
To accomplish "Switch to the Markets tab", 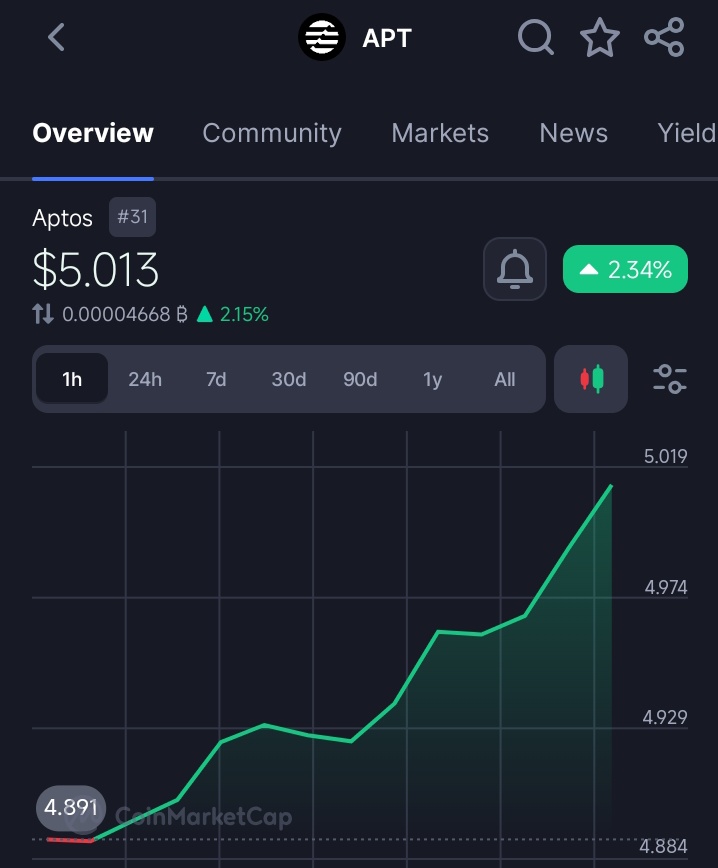I will point(440,133).
